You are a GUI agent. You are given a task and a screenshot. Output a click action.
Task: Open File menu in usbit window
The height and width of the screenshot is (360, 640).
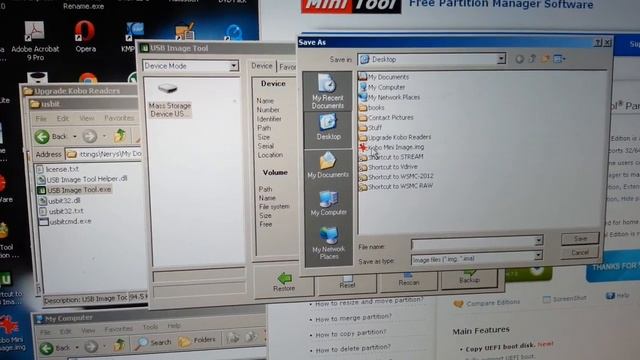click(x=41, y=119)
